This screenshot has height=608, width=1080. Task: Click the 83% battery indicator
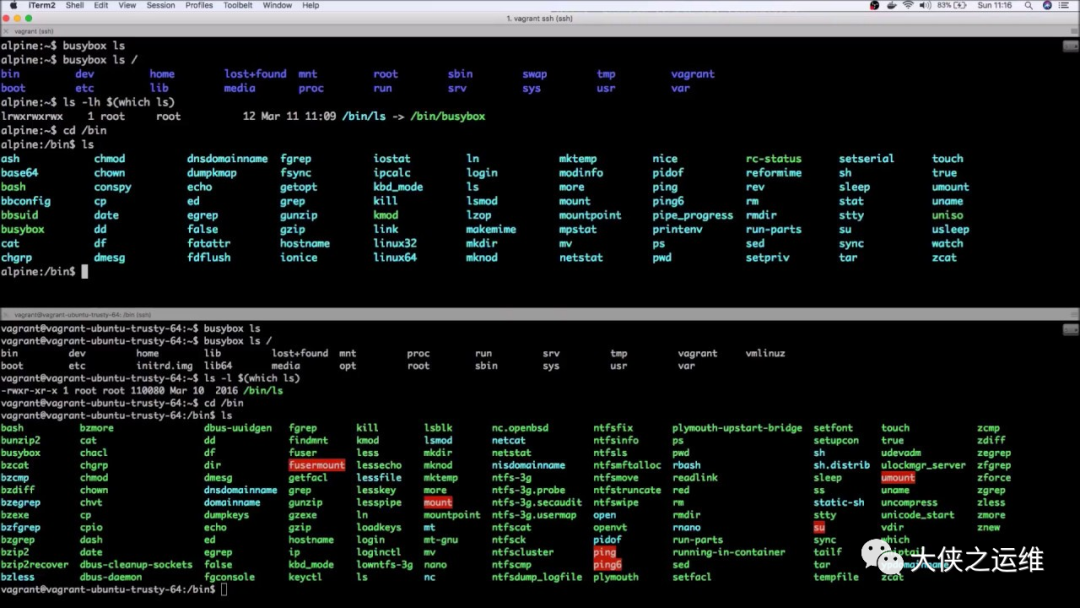pos(952,5)
